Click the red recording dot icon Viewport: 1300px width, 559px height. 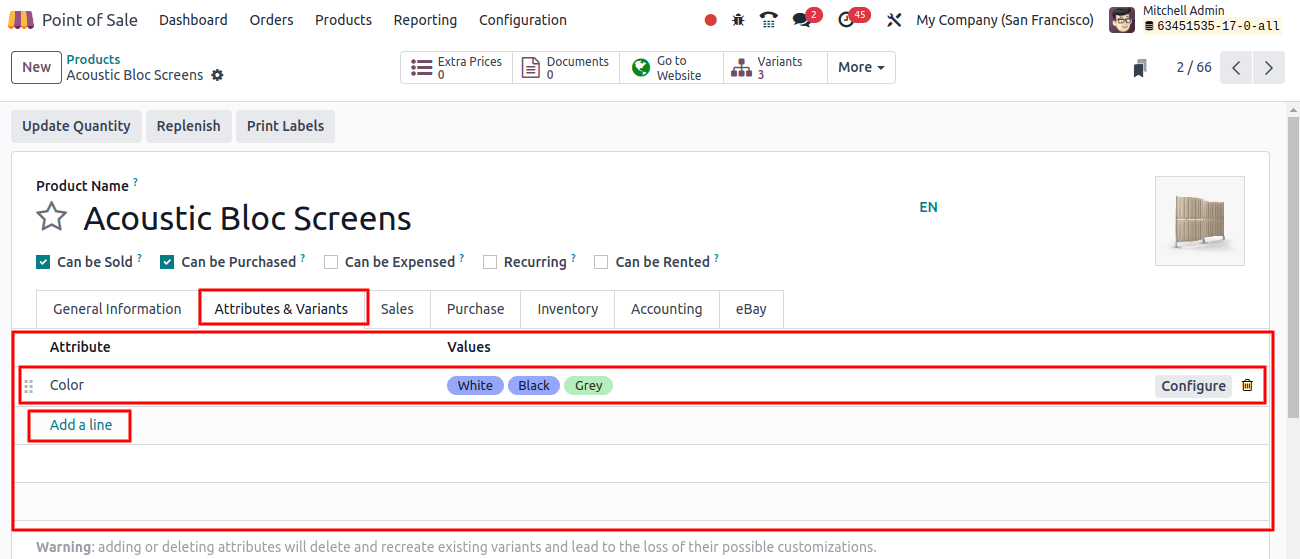[710, 20]
